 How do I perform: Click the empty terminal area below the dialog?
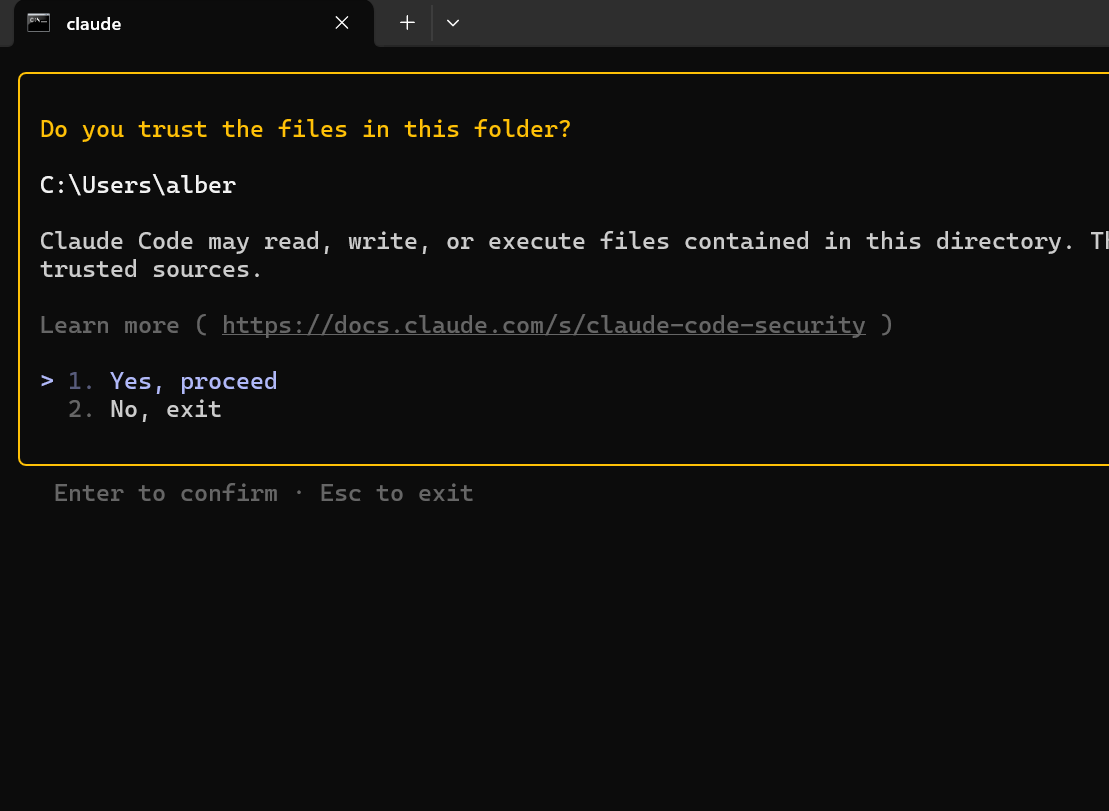point(550,650)
